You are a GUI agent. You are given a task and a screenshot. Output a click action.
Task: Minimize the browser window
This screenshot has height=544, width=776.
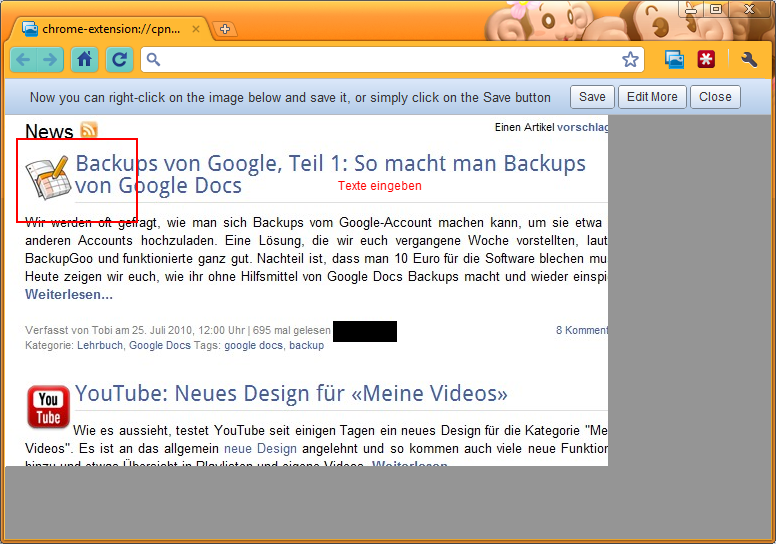[691, 9]
